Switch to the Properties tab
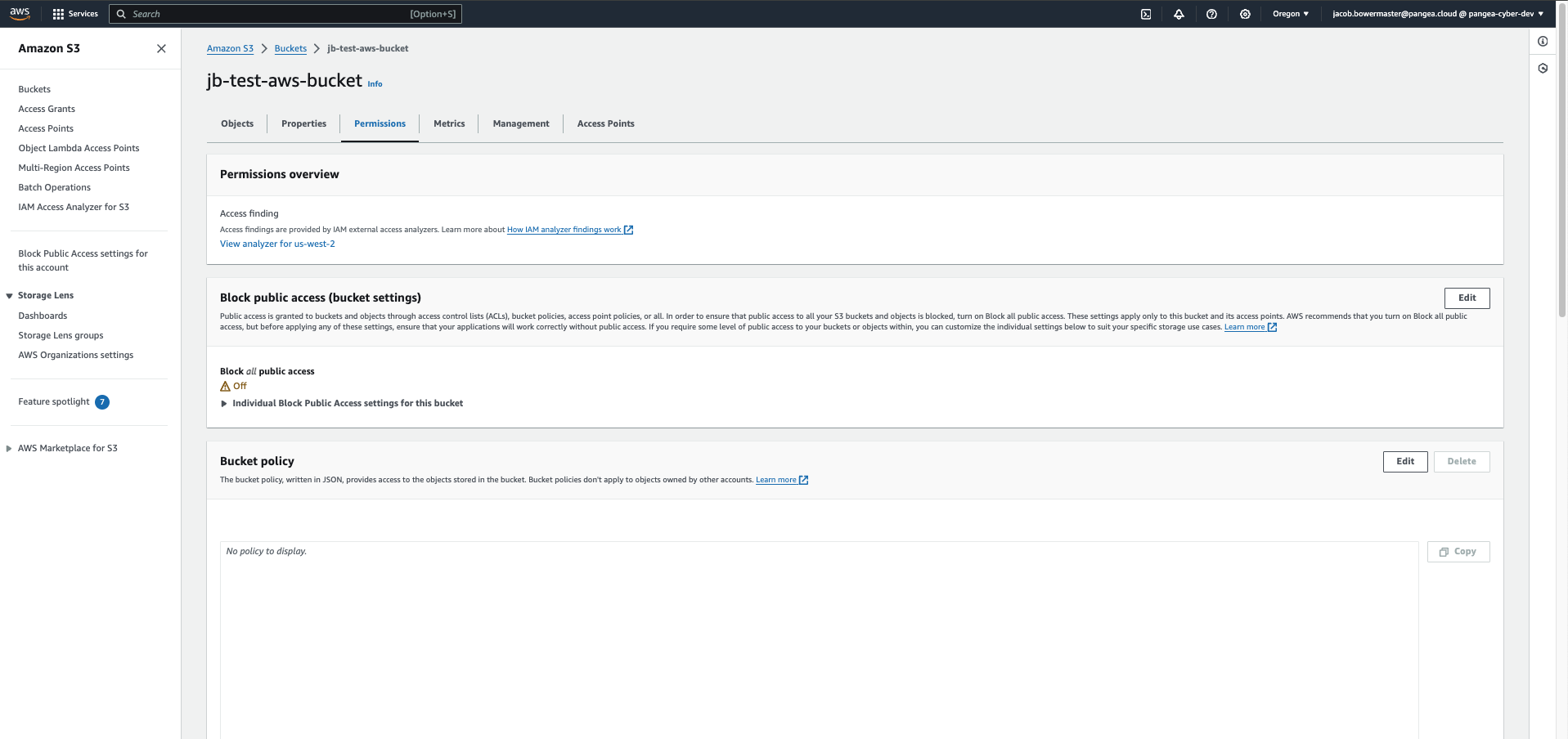The width and height of the screenshot is (1568, 739). (303, 124)
